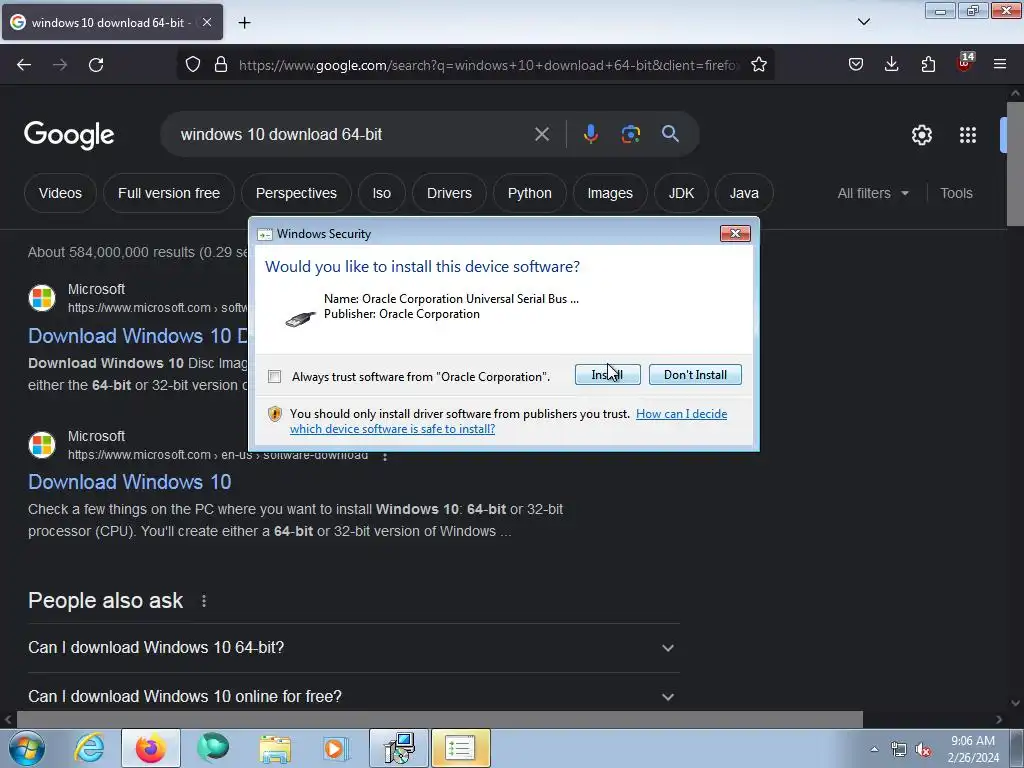Go to Google home via the logo
Image resolution: width=1024 pixels, height=768 pixels.
click(69, 135)
